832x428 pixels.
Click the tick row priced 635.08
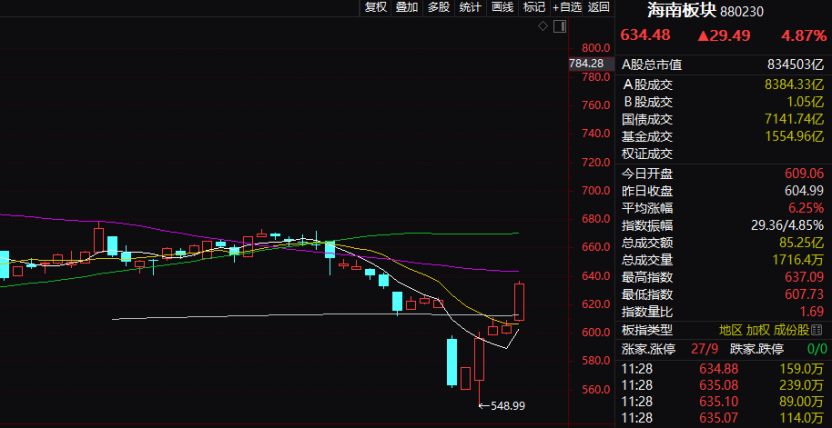coord(723,385)
